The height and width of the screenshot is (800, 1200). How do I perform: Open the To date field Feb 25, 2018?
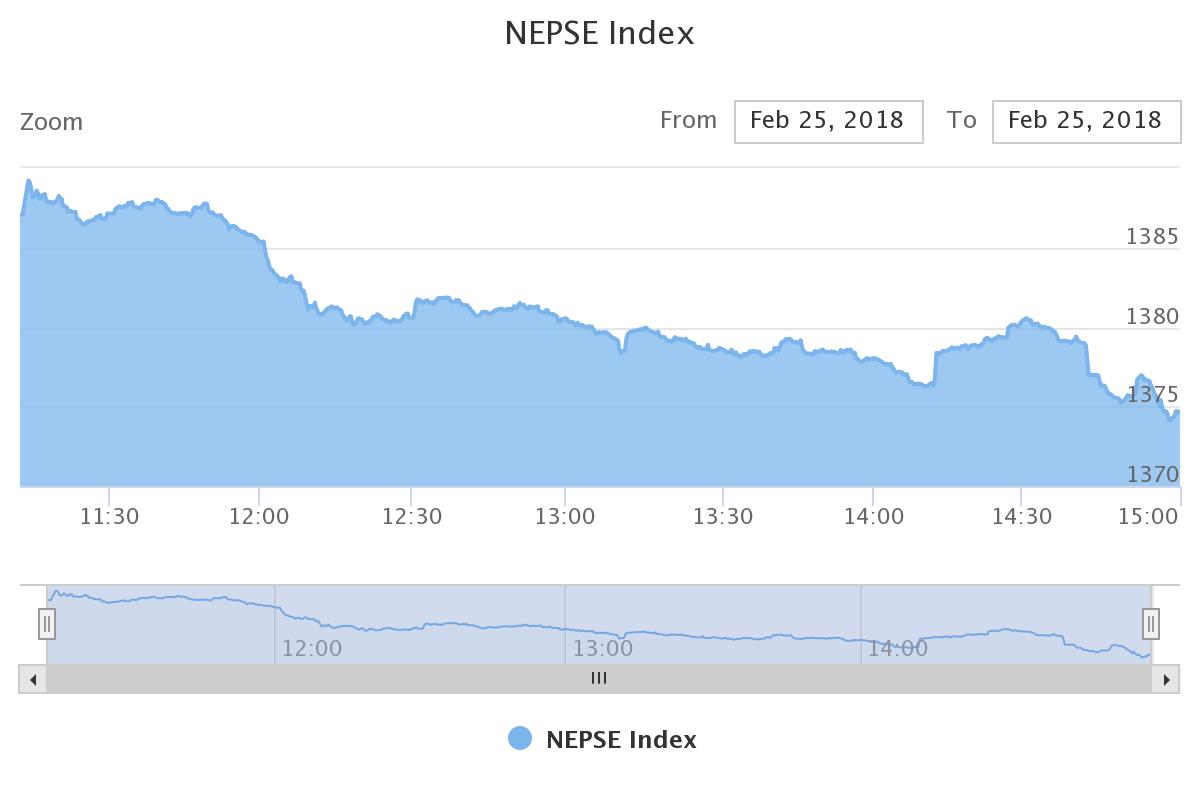(1086, 121)
